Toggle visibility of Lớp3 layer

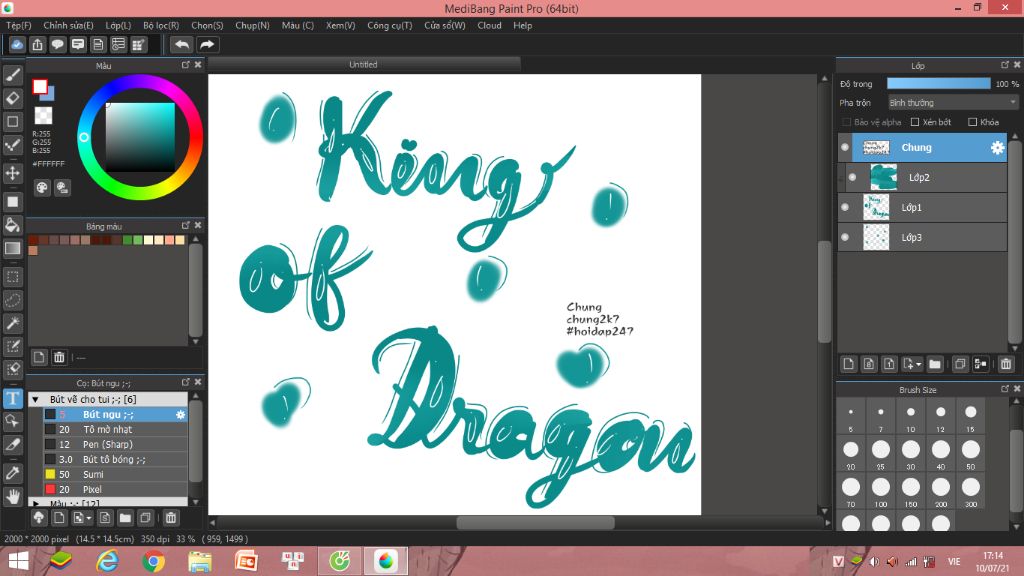(845, 238)
